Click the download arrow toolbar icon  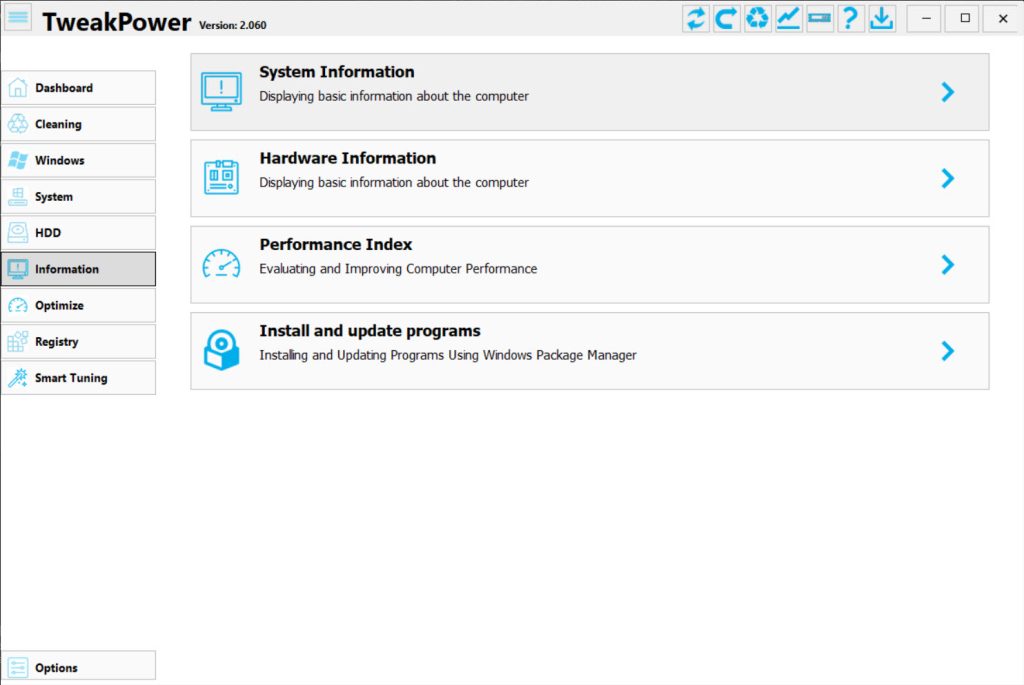coord(882,18)
